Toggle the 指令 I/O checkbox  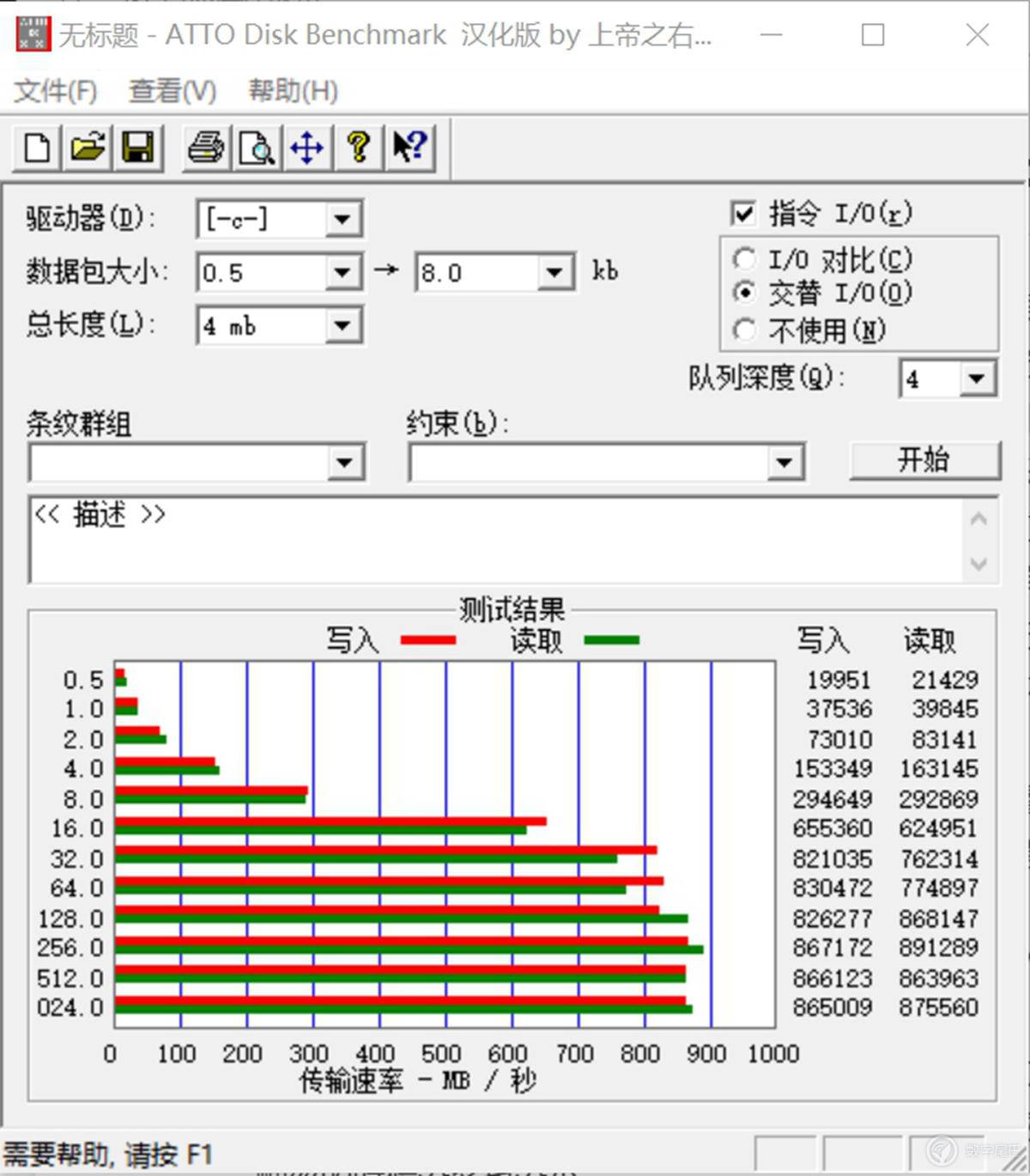743,213
